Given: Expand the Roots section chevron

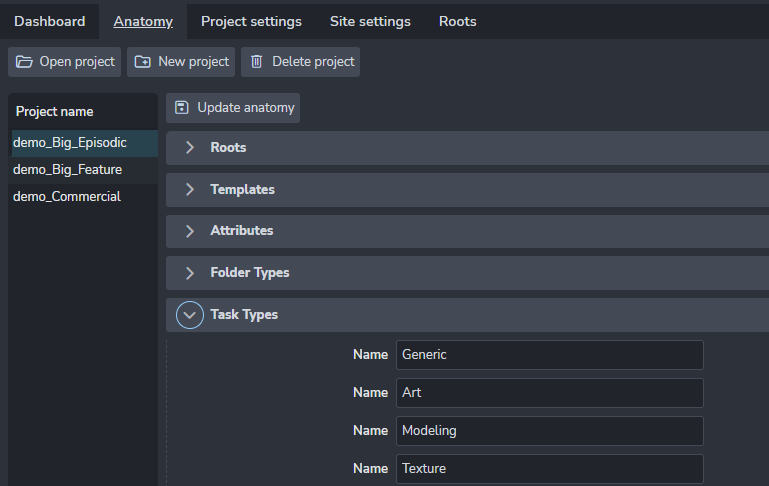Looking at the screenshot, I should point(190,148).
